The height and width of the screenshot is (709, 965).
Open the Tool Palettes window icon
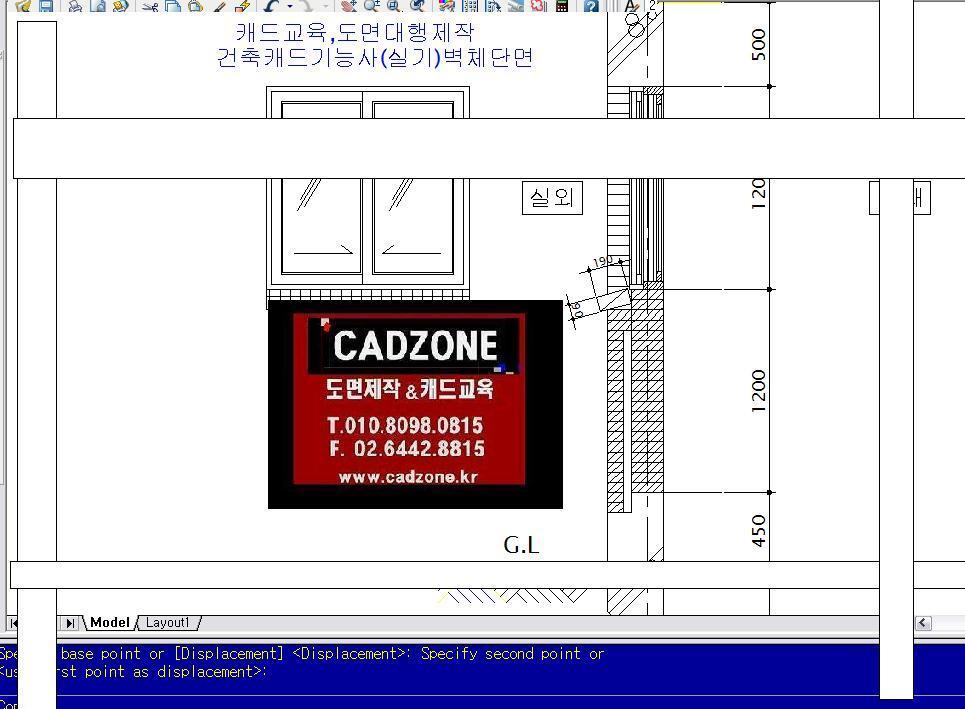[492, 6]
